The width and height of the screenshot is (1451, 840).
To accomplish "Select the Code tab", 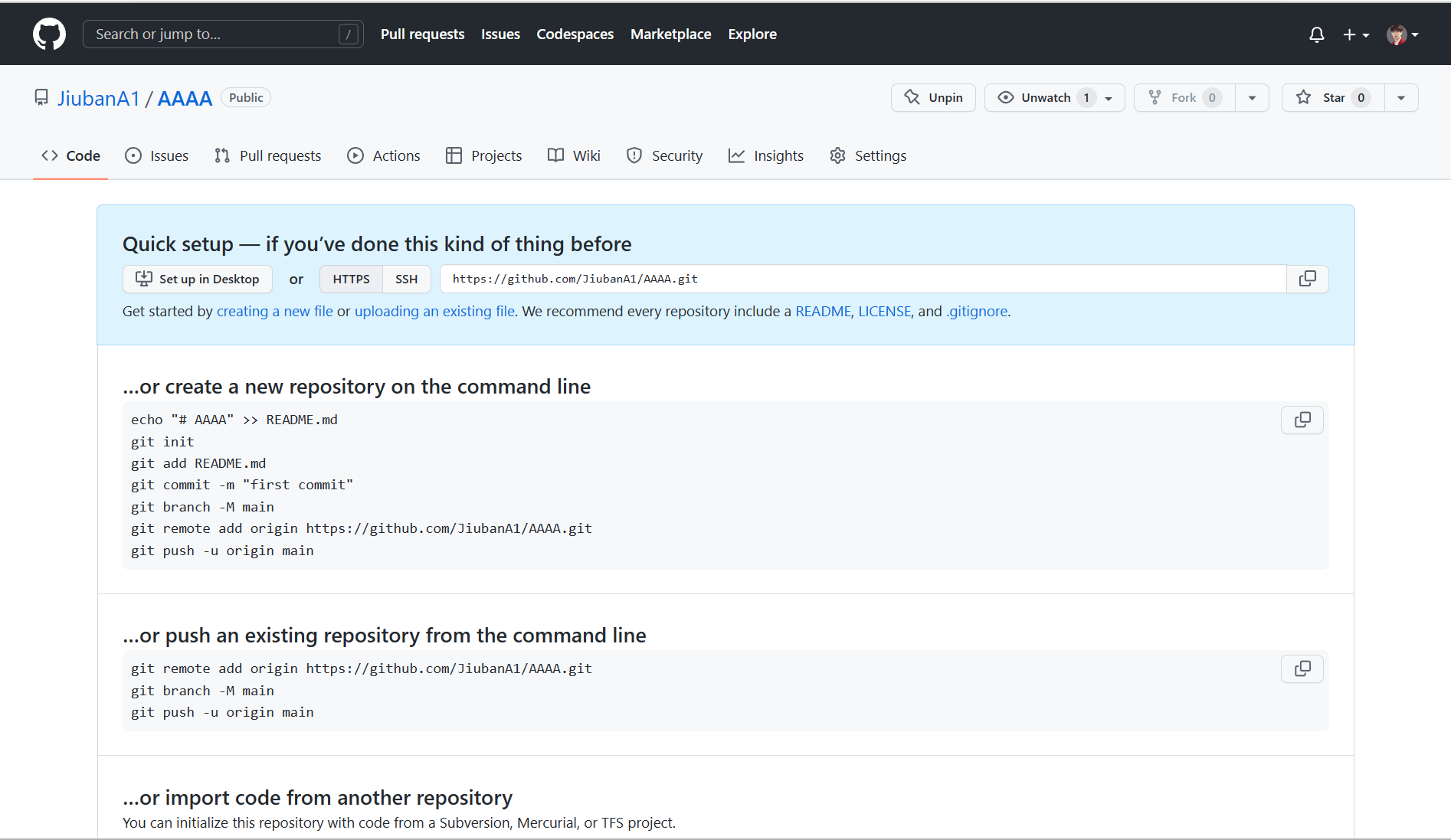I will click(70, 155).
